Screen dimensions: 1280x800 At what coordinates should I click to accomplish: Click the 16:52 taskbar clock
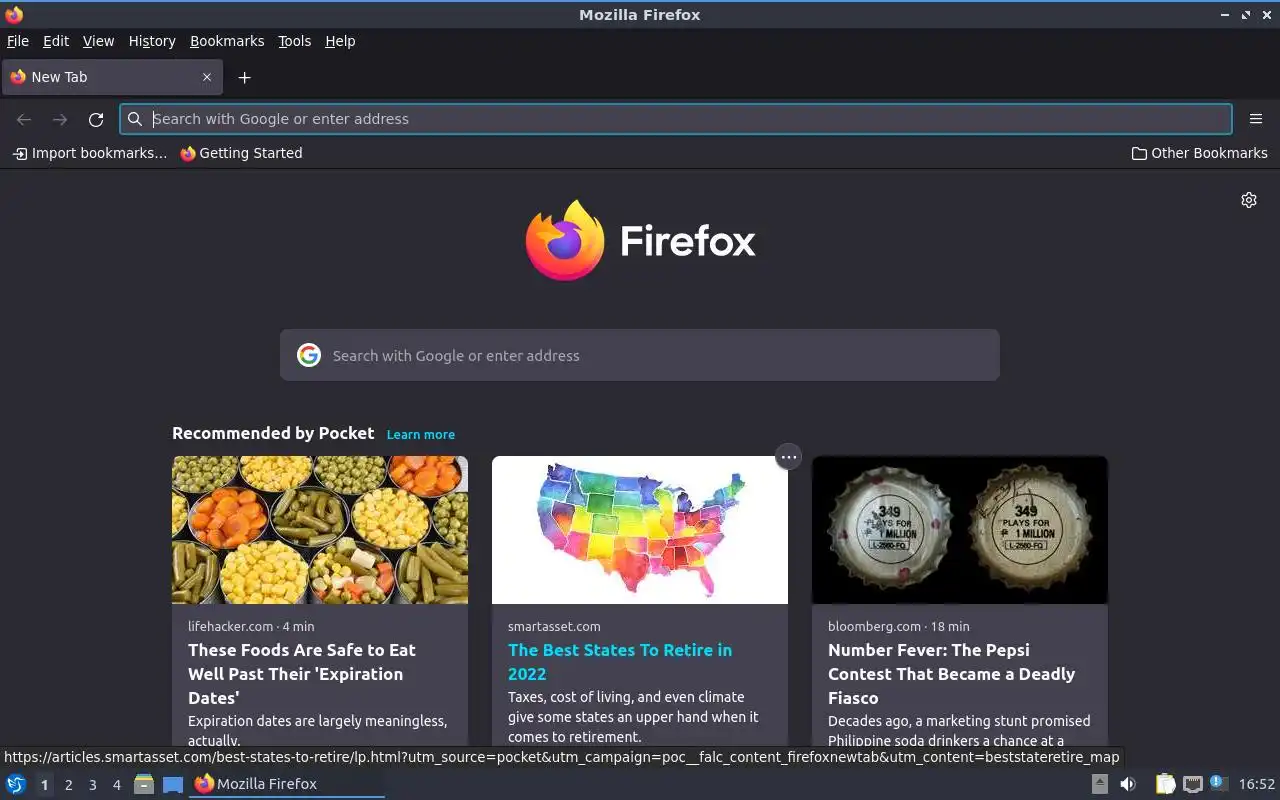point(1257,784)
